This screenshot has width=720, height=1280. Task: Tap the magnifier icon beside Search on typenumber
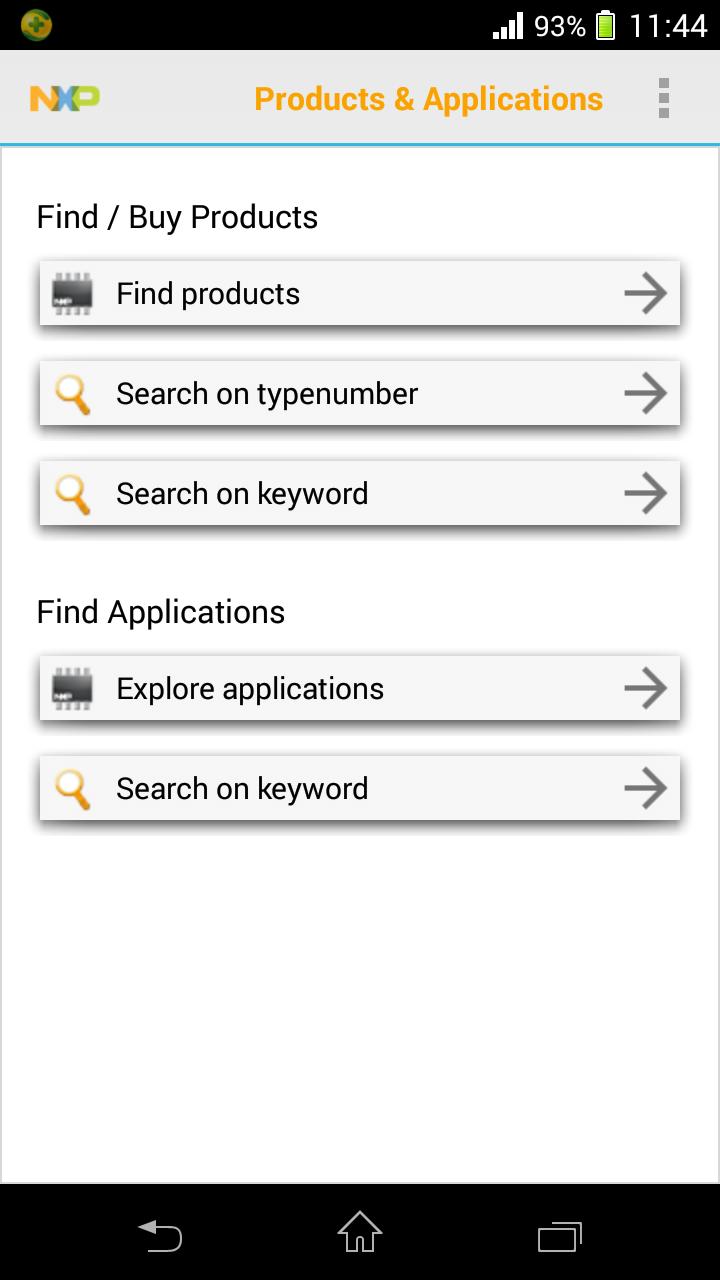(72, 394)
